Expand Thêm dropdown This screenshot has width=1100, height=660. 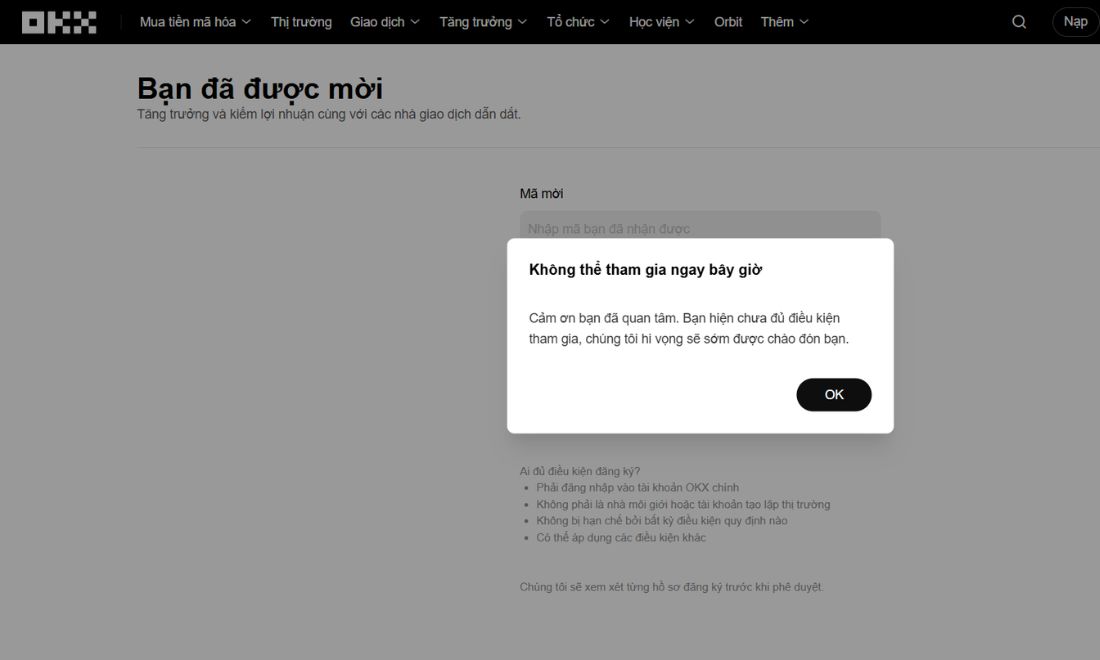(x=784, y=22)
